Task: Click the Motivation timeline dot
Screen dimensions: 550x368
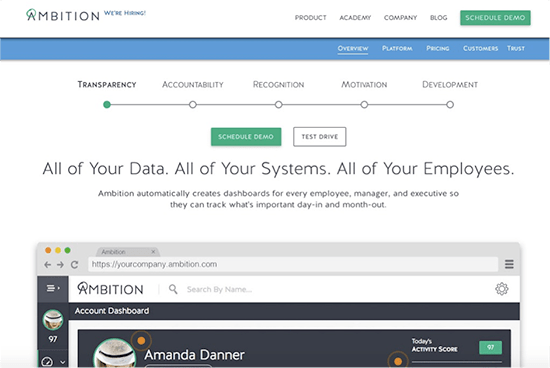Action: coord(364,105)
